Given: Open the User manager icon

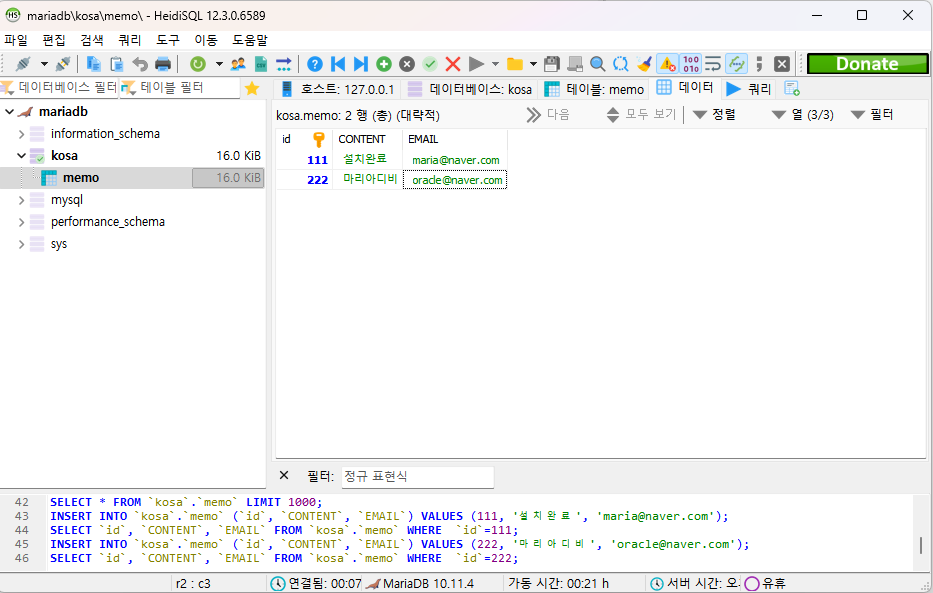Looking at the screenshot, I should pos(238,64).
